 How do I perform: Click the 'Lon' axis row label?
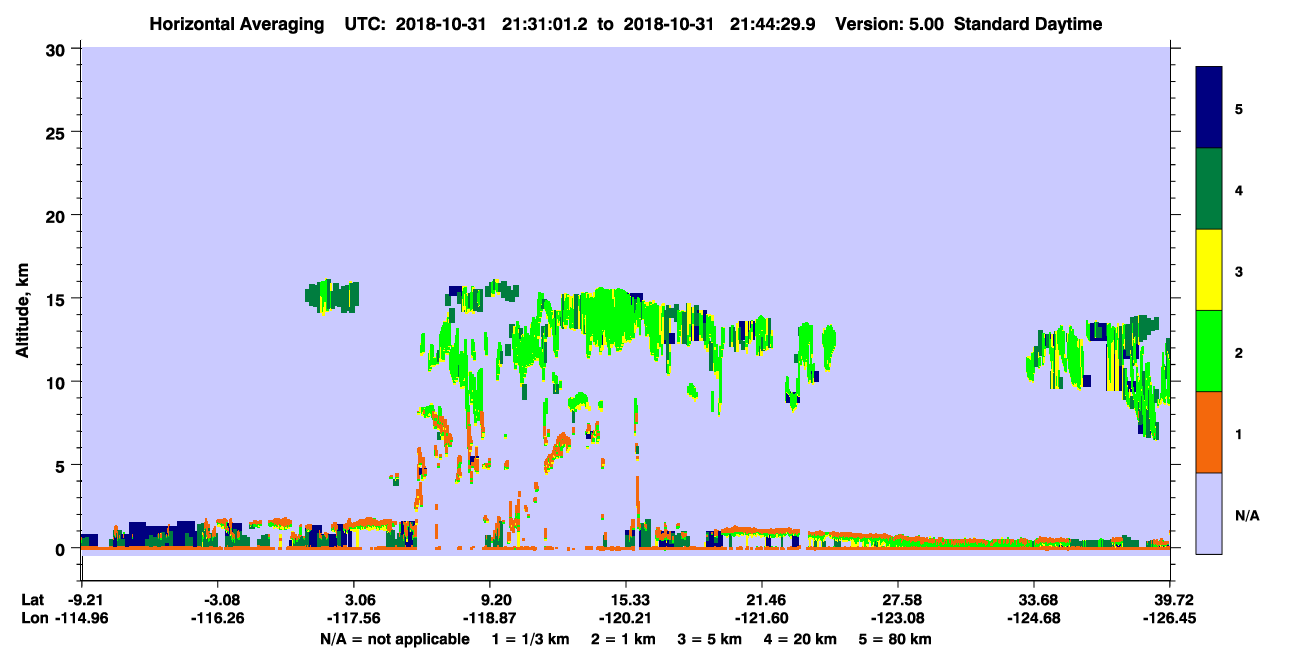(33, 618)
